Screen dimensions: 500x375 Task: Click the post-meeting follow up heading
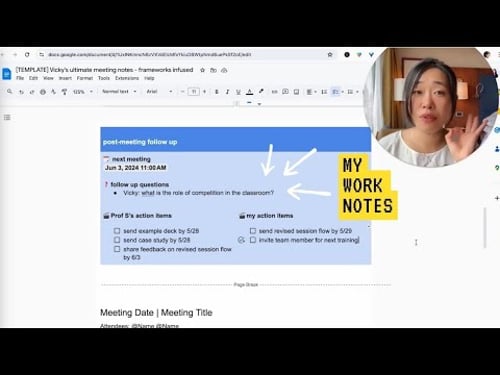[x=140, y=142]
